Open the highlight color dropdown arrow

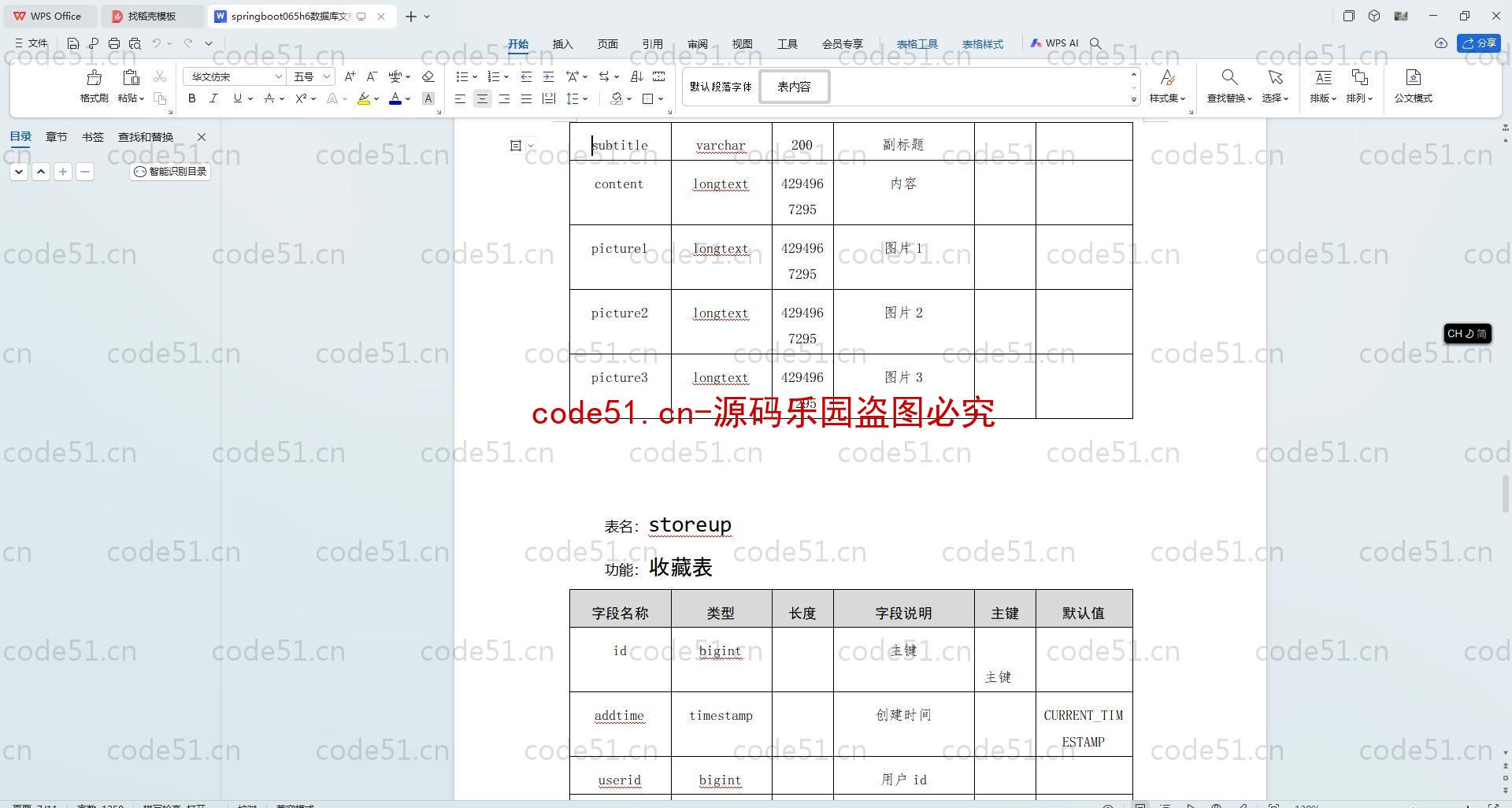[x=376, y=99]
